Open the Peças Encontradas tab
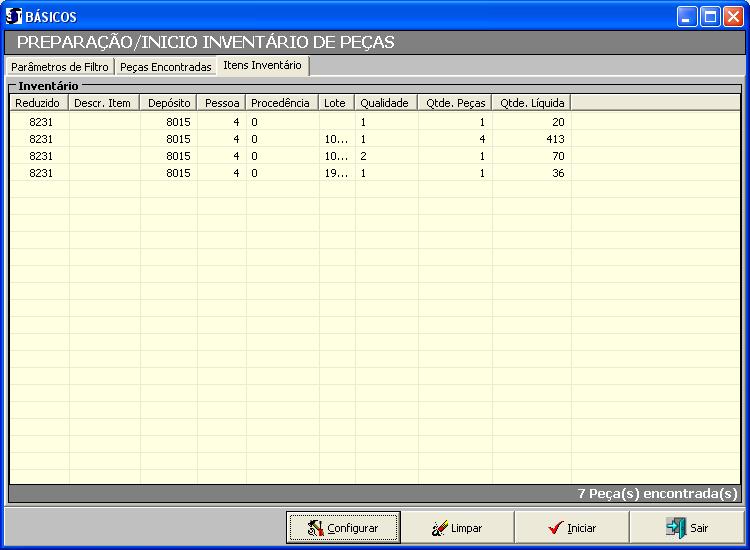The width and height of the screenshot is (750, 550). click(165, 67)
